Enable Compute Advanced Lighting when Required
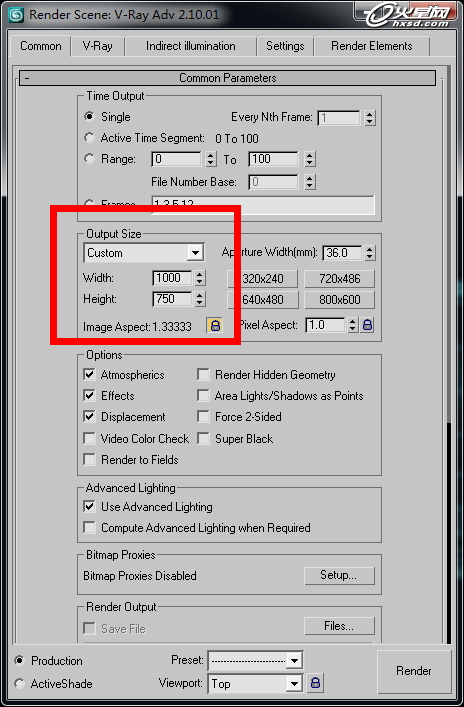This screenshot has width=464, height=707. click(x=89, y=528)
